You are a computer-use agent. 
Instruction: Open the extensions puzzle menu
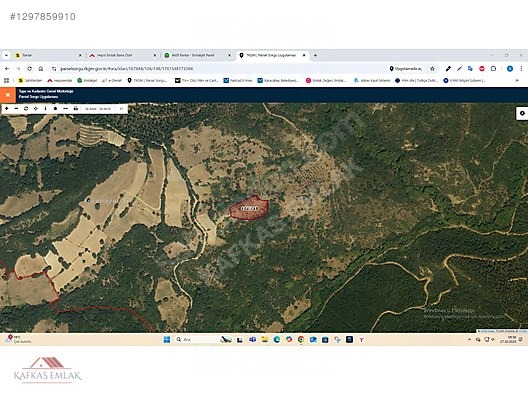493,69
